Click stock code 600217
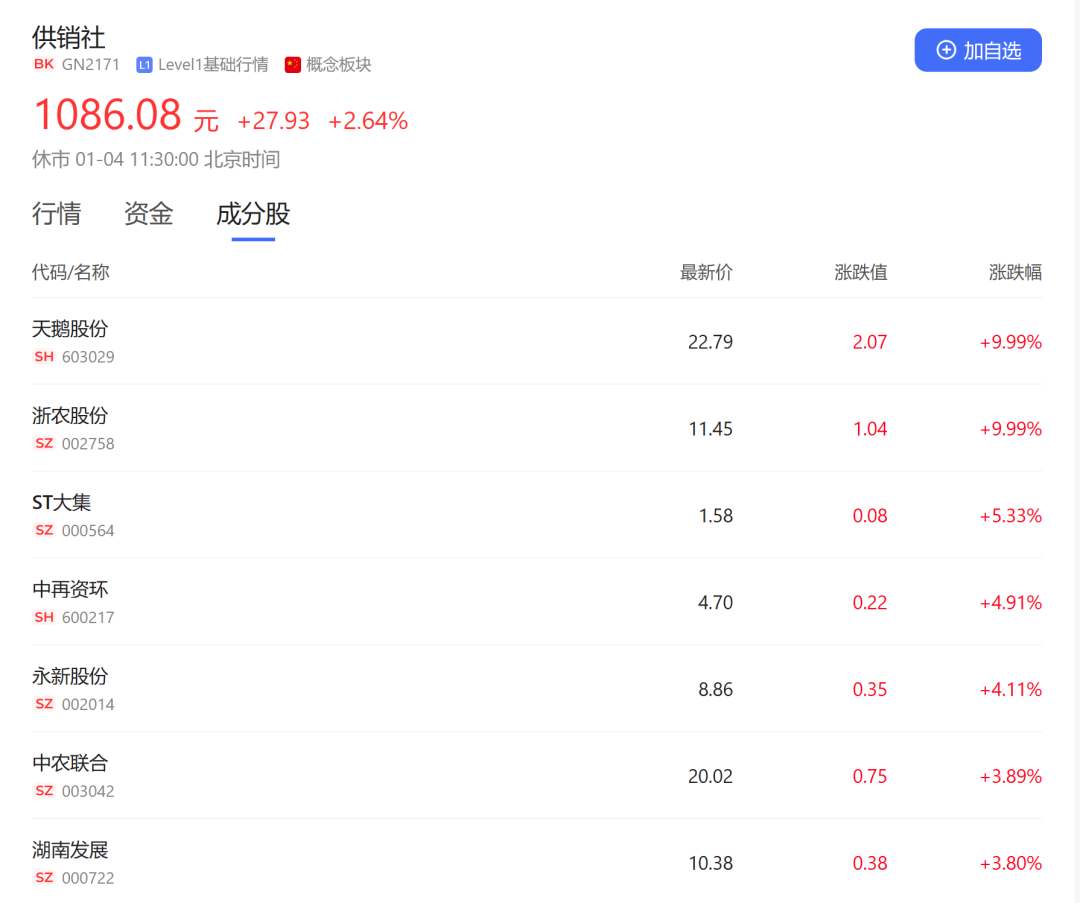The height and width of the screenshot is (903, 1080). click(x=88, y=617)
